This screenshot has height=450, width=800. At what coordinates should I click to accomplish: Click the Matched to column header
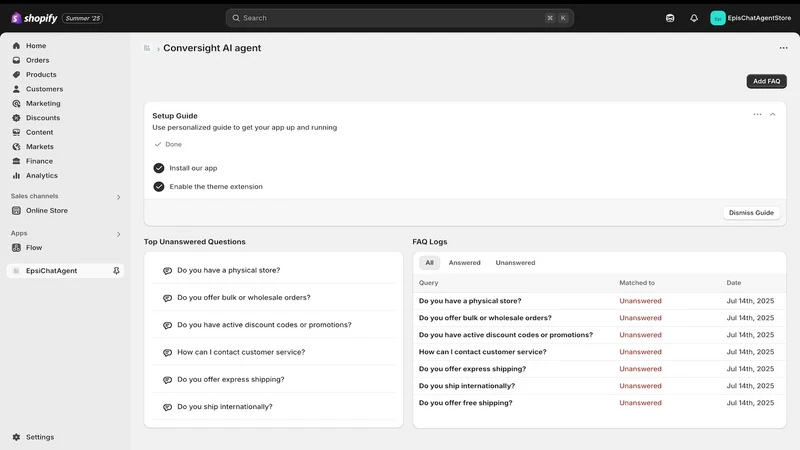[x=637, y=283]
